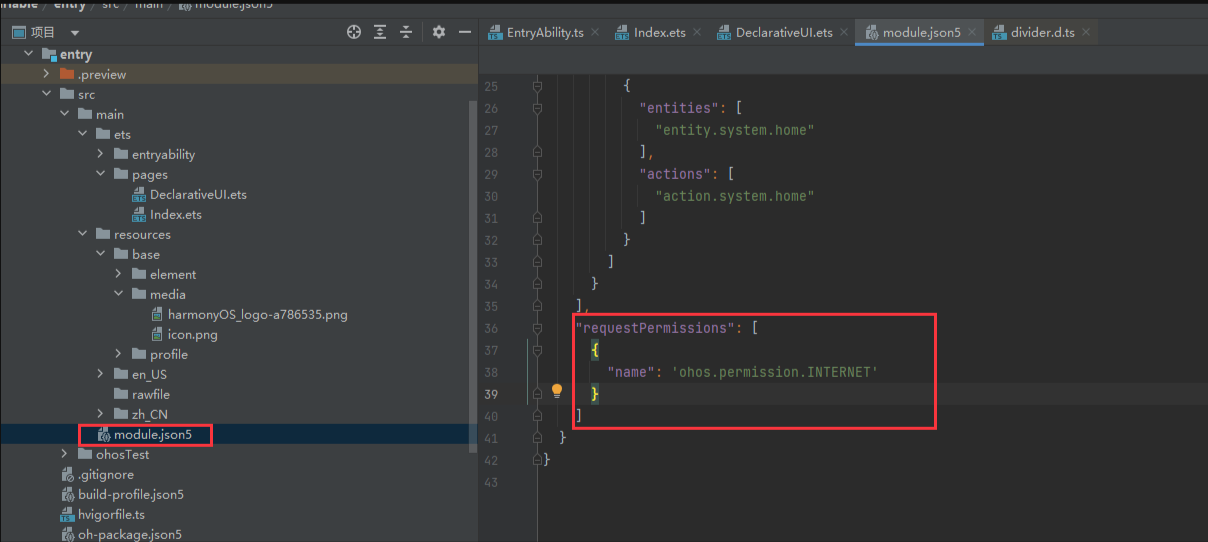Click the harmonyOS_logo-a786535.png file icon

[x=158, y=314]
